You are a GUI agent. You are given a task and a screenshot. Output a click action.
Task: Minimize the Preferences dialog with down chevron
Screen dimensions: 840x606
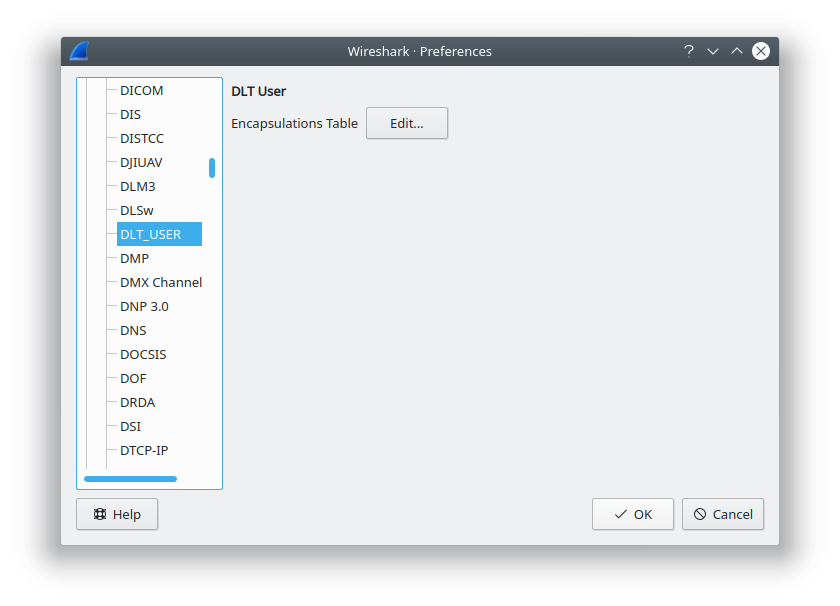coord(713,51)
